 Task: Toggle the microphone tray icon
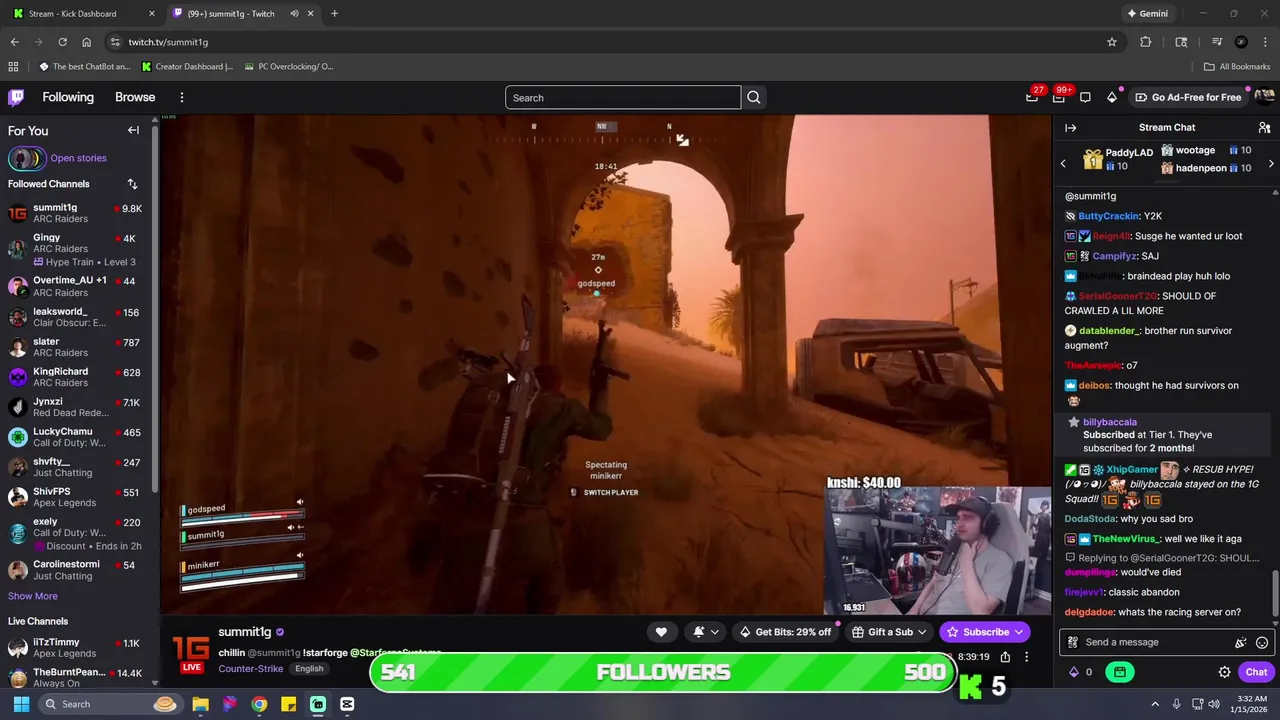pyautogui.click(x=1177, y=704)
